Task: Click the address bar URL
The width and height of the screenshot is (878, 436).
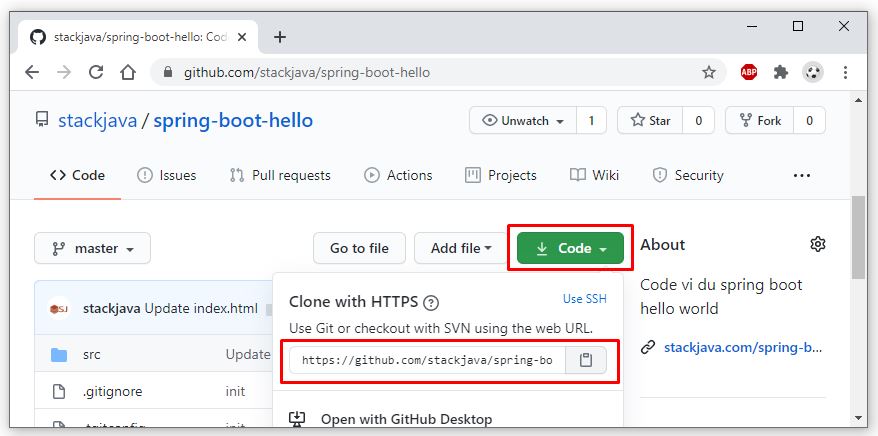Action: tap(307, 73)
